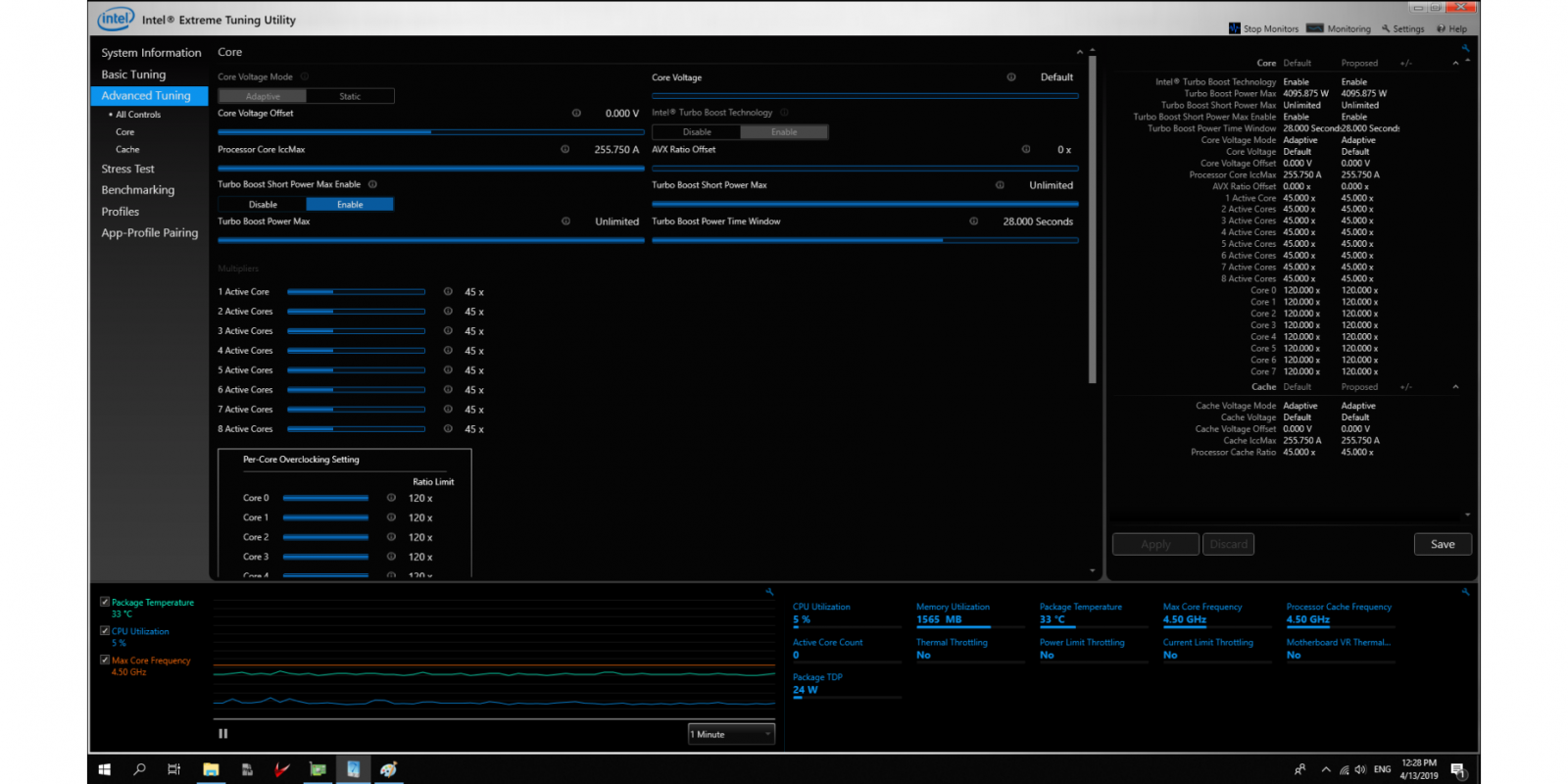Viewport: 1568px width, 784px height.
Task: Open File Explorer from the taskbar
Action: [211, 769]
